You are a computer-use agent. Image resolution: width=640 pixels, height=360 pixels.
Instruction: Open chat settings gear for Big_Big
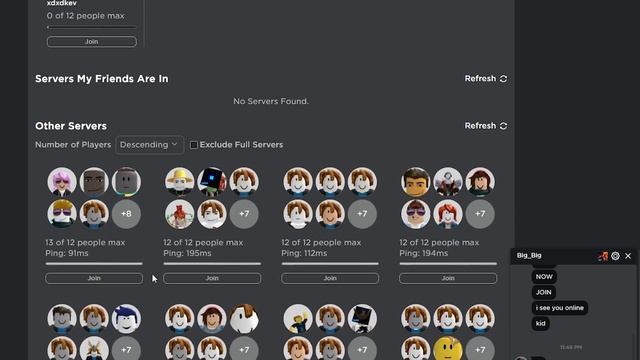click(x=615, y=256)
